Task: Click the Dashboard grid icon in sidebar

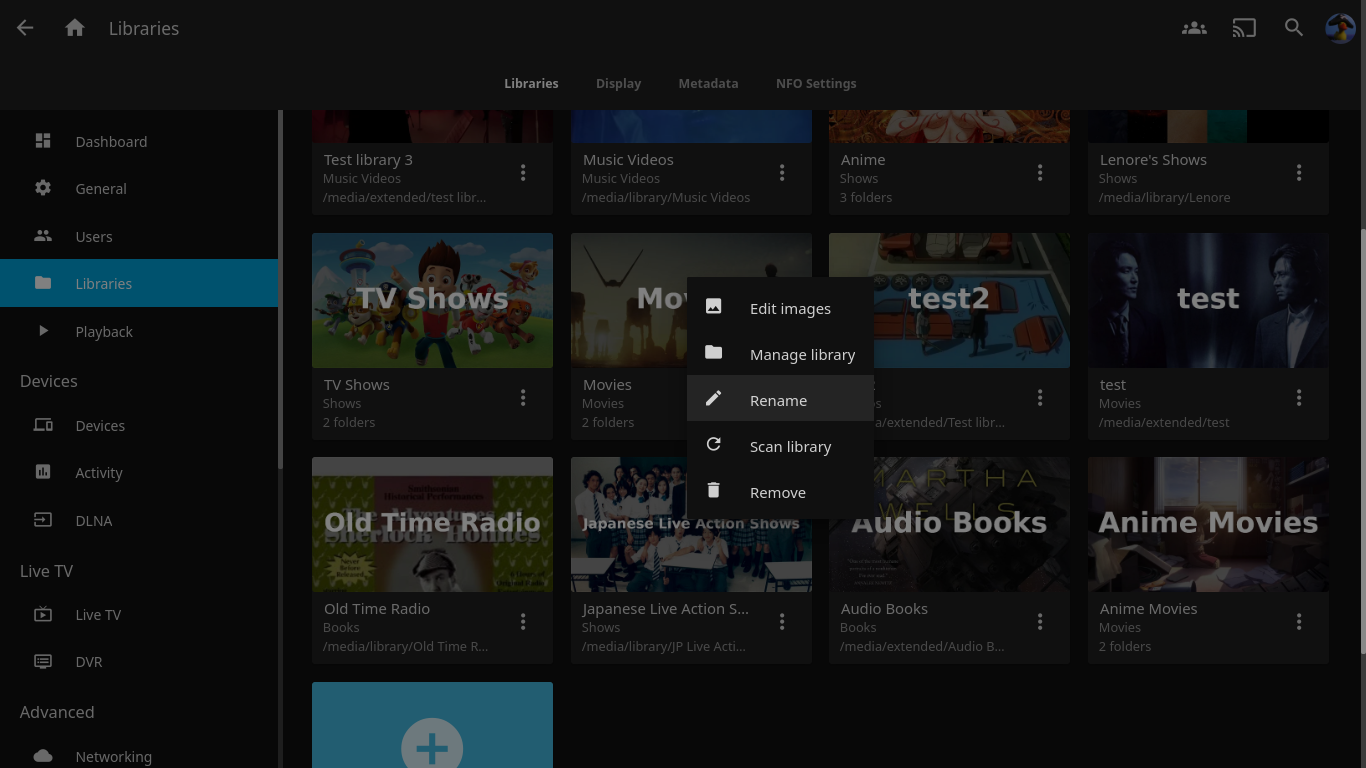Action: [43, 141]
